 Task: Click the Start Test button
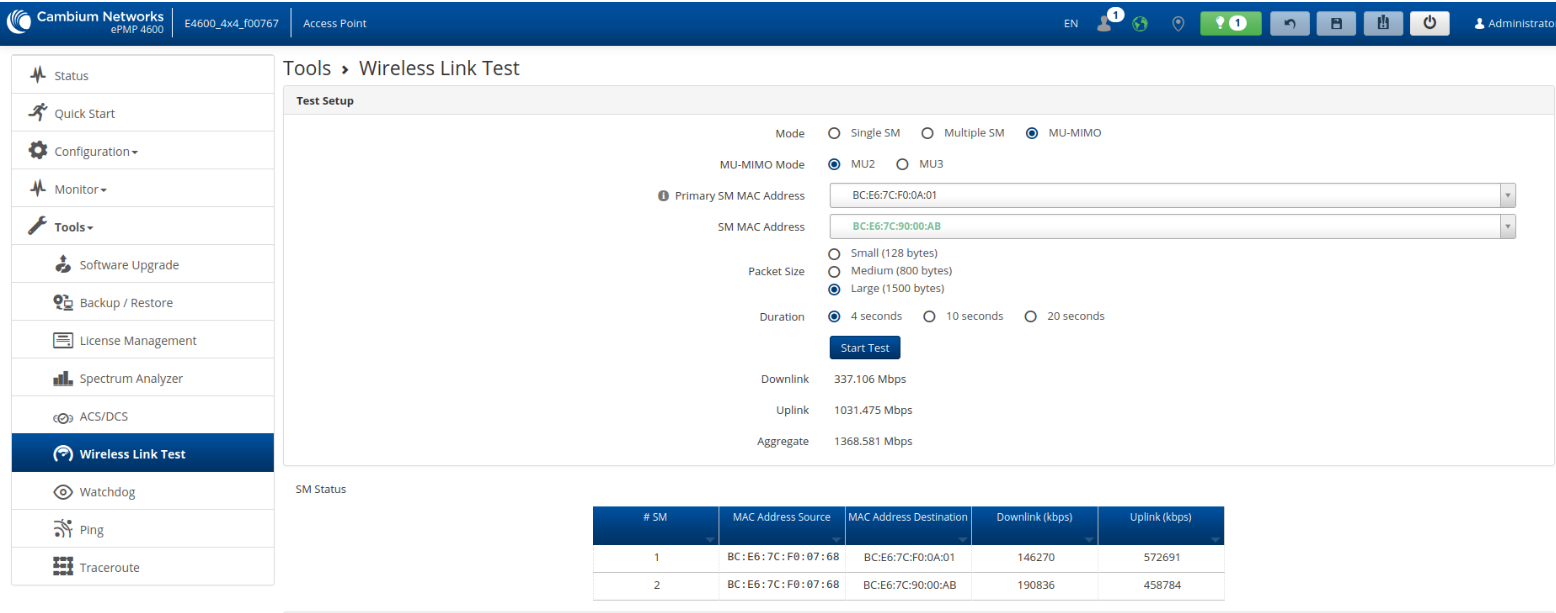pyautogui.click(x=865, y=348)
